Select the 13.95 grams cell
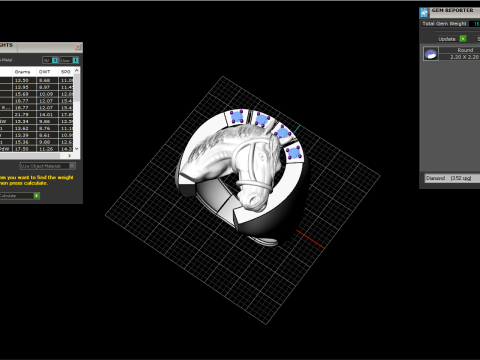The width and height of the screenshot is (480, 360). click(x=24, y=87)
